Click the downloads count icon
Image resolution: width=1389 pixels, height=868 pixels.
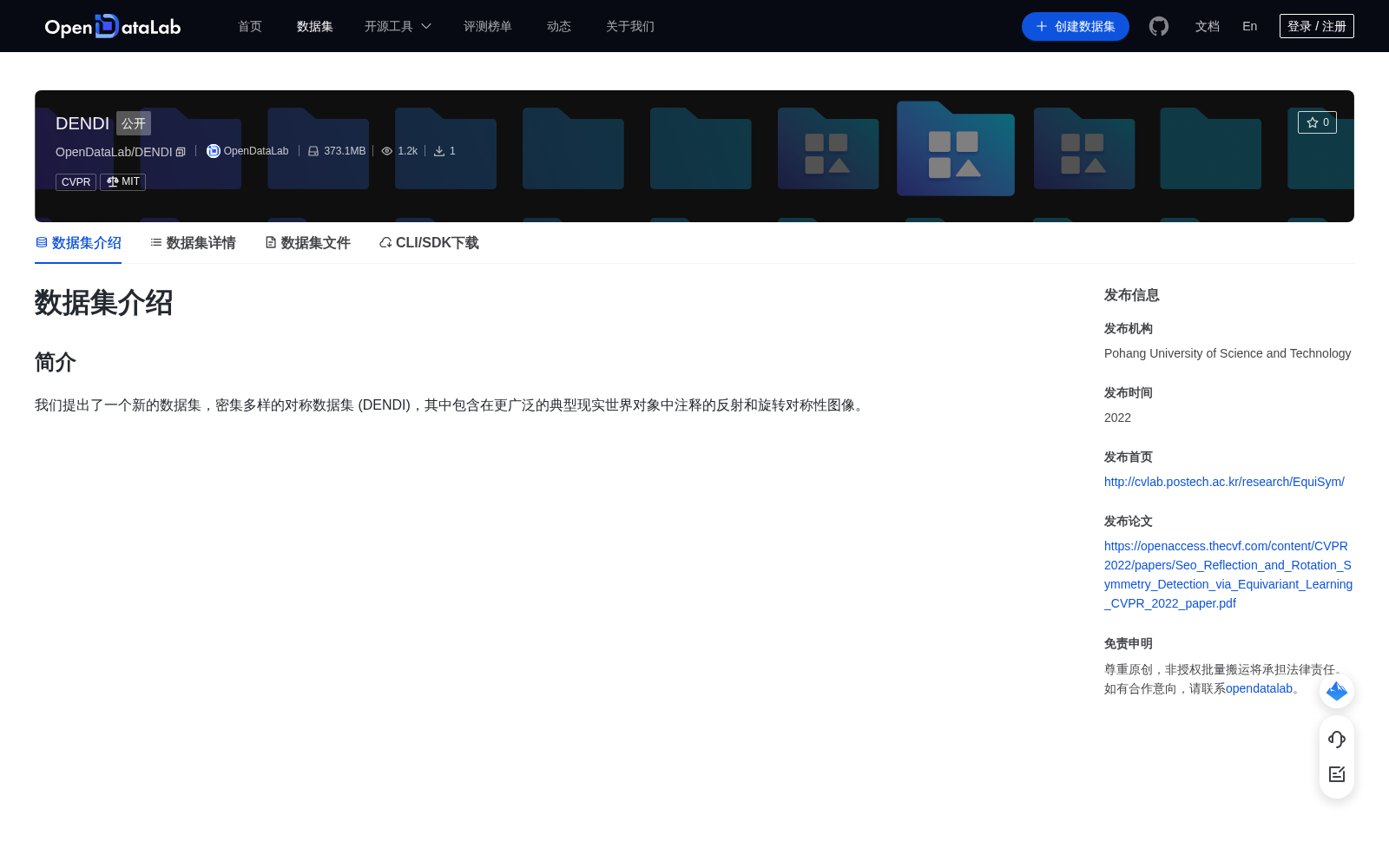(439, 151)
